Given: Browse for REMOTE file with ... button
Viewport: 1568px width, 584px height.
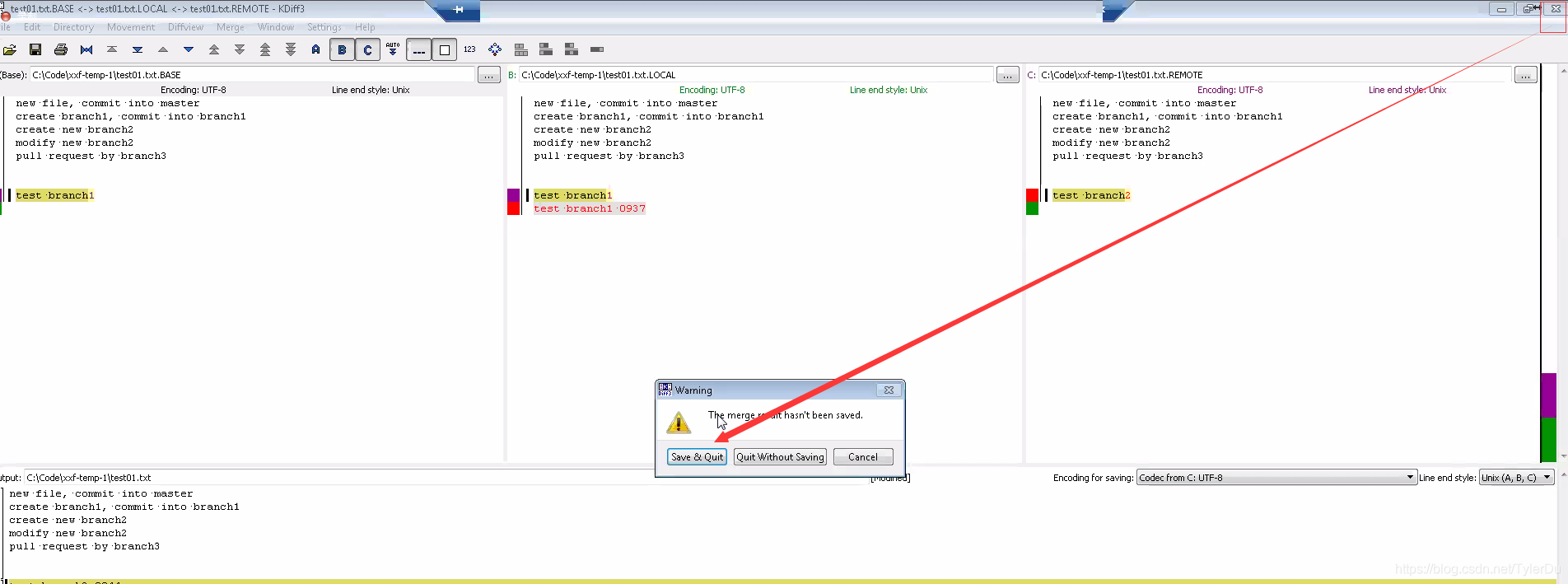Looking at the screenshot, I should pyautogui.click(x=1526, y=75).
